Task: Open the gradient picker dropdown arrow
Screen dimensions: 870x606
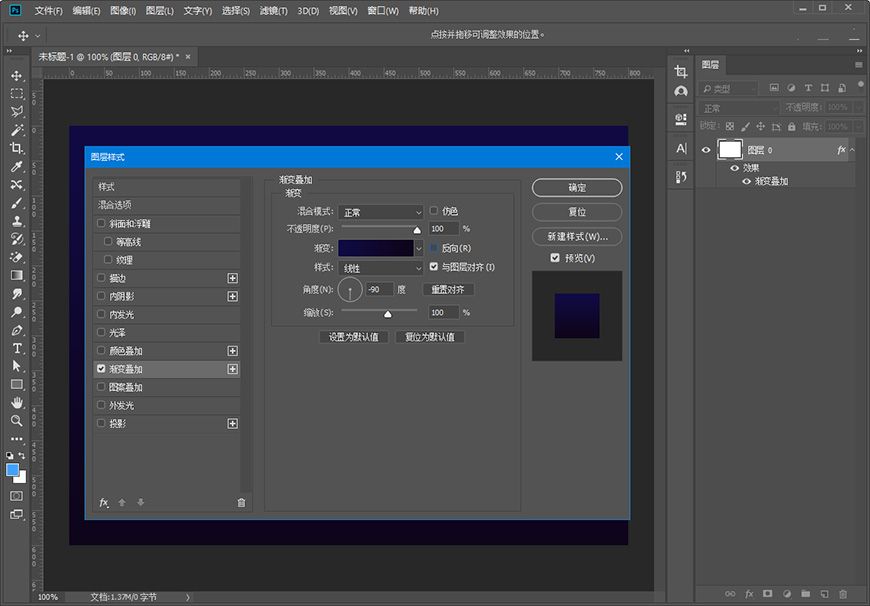Action: pyautogui.click(x=419, y=248)
